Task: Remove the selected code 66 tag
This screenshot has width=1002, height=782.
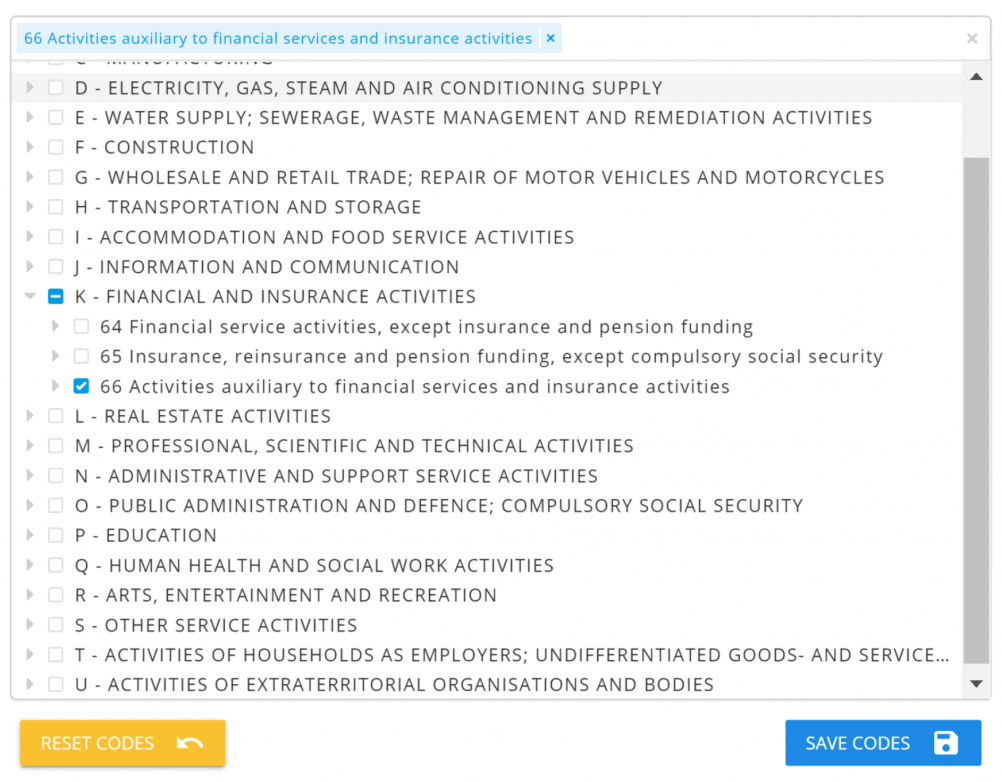Action: (550, 39)
